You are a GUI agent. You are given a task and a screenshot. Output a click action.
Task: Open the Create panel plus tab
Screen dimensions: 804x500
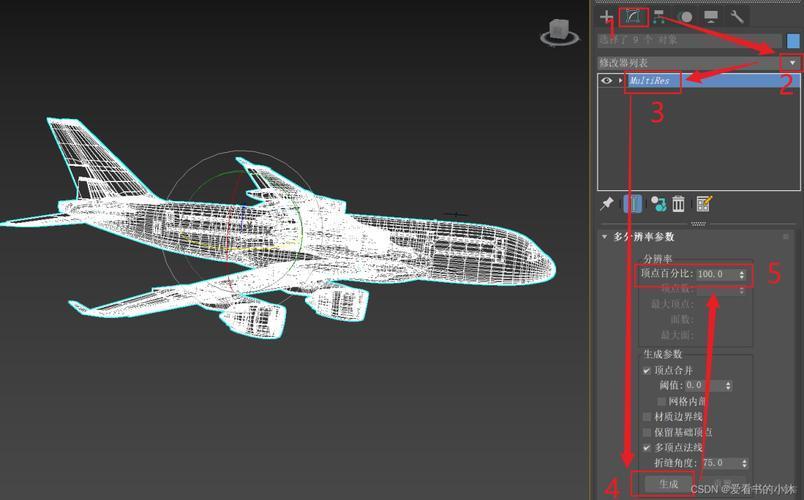point(606,16)
